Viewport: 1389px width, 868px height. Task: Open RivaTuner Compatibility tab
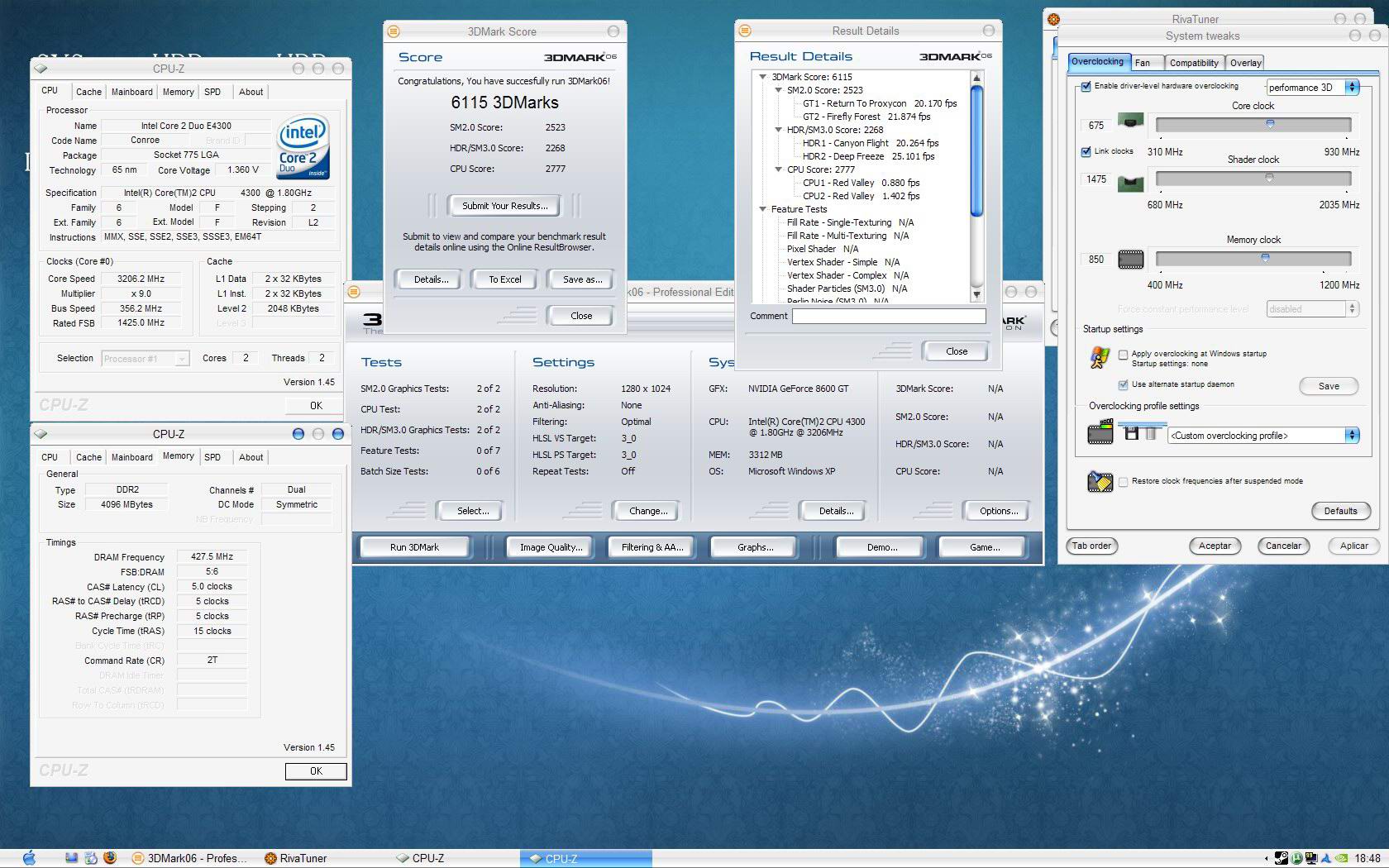[x=1194, y=63]
